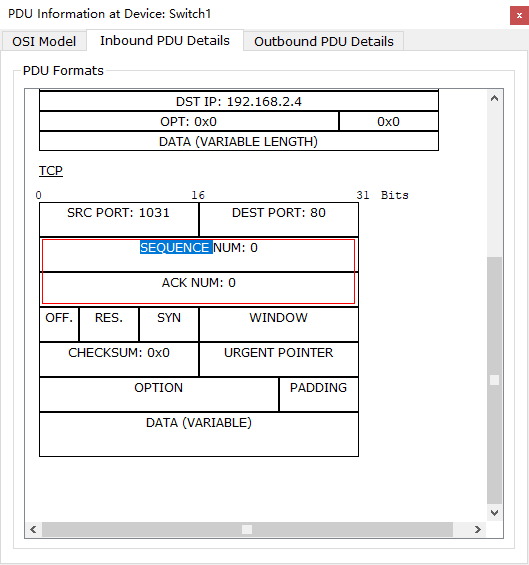This screenshot has height=565, width=529.
Task: Switch to the OSI Model tab
Action: tap(44, 41)
